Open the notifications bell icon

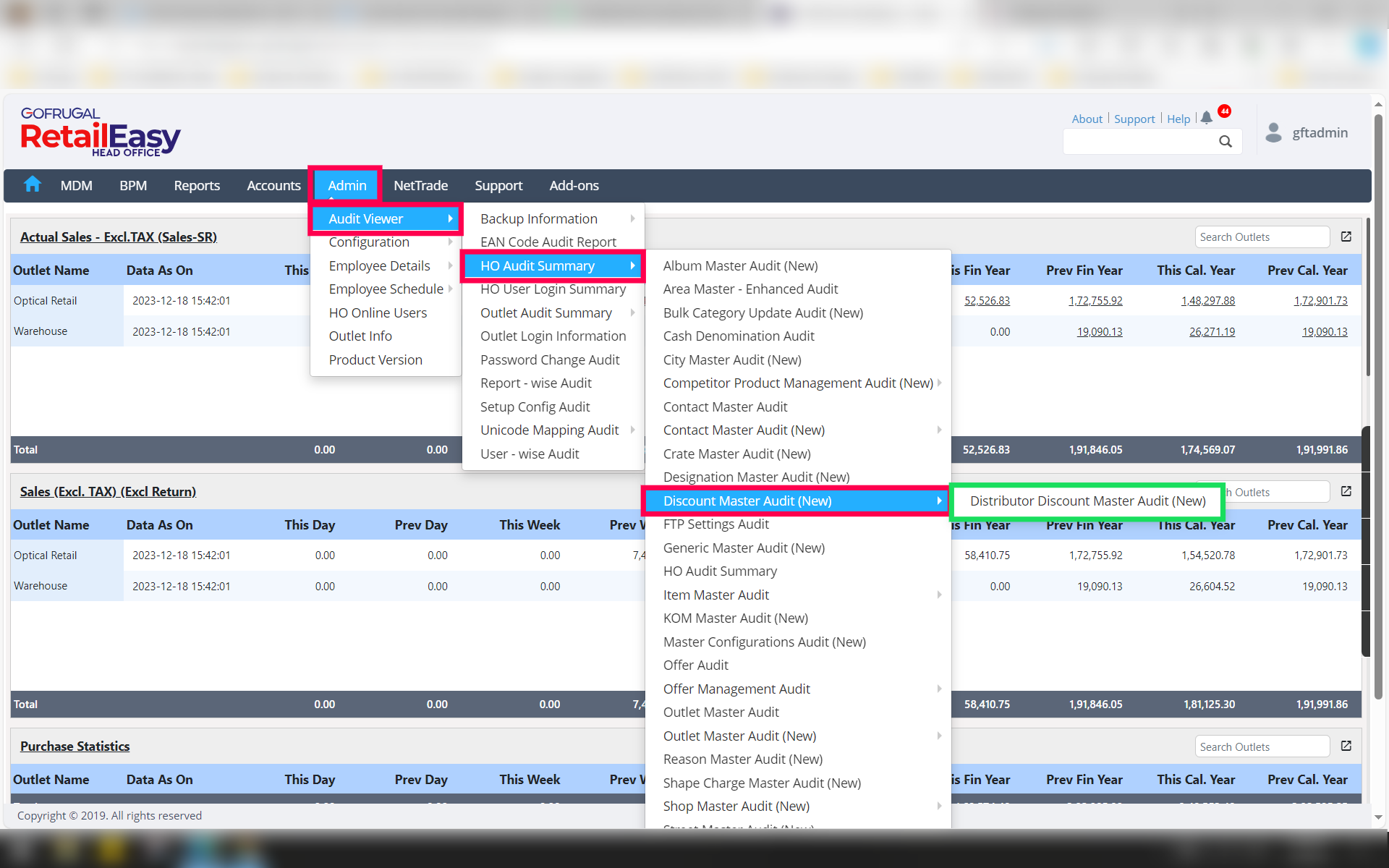(x=1206, y=118)
